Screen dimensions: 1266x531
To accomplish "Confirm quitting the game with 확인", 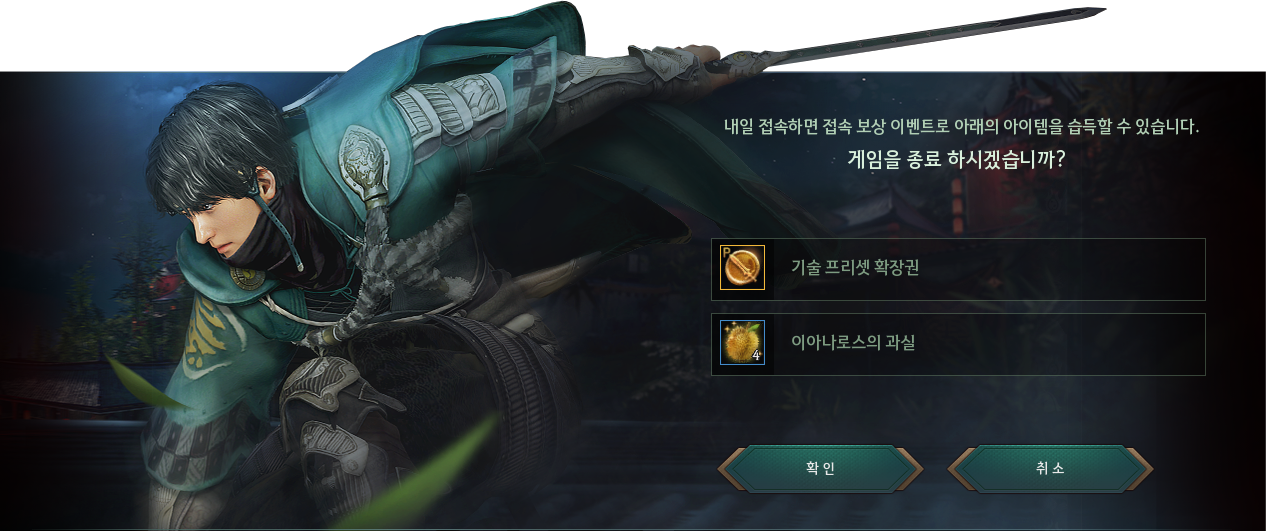I will 821,469.
